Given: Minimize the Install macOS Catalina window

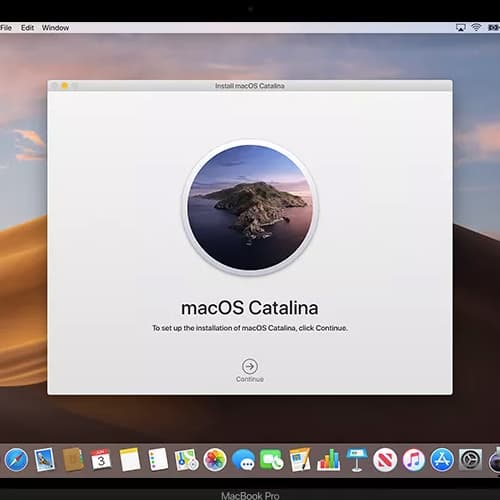Looking at the screenshot, I should [65, 86].
